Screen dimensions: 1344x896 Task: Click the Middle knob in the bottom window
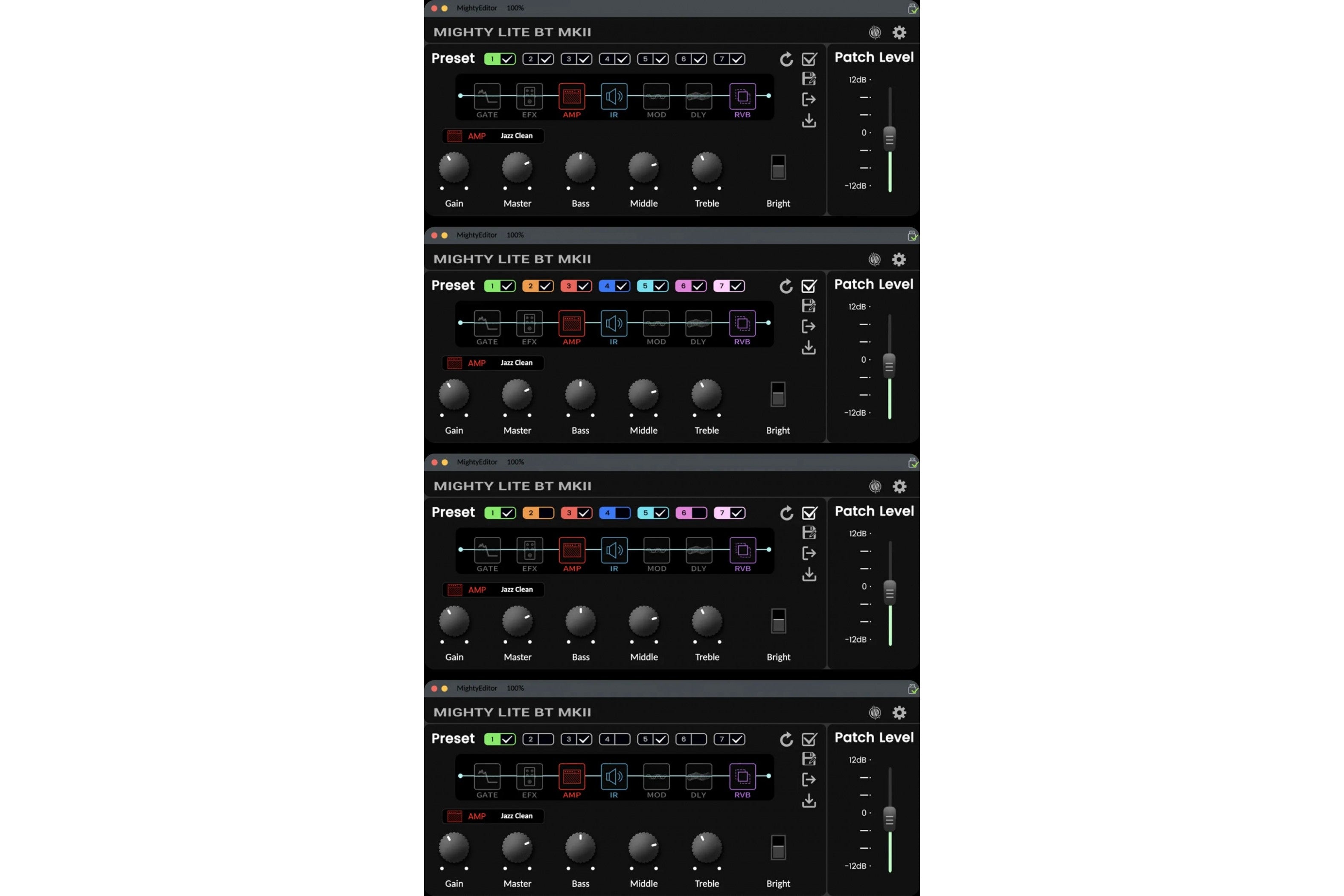[643, 848]
